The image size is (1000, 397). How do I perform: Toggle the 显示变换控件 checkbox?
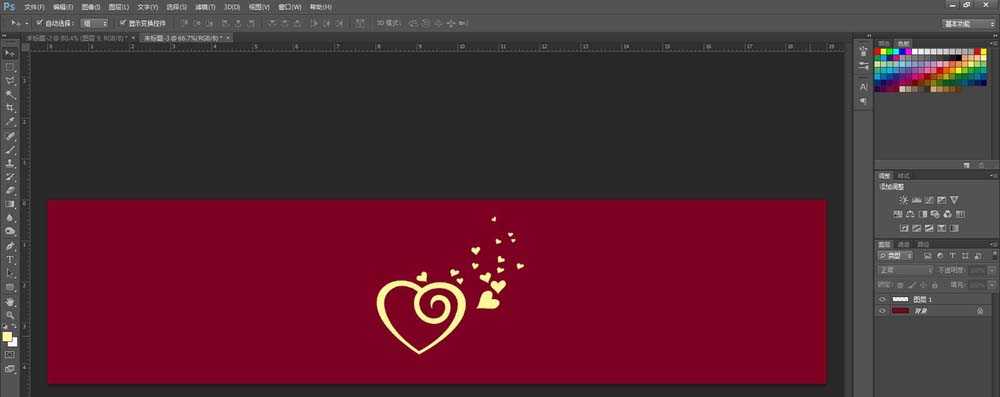[123, 23]
